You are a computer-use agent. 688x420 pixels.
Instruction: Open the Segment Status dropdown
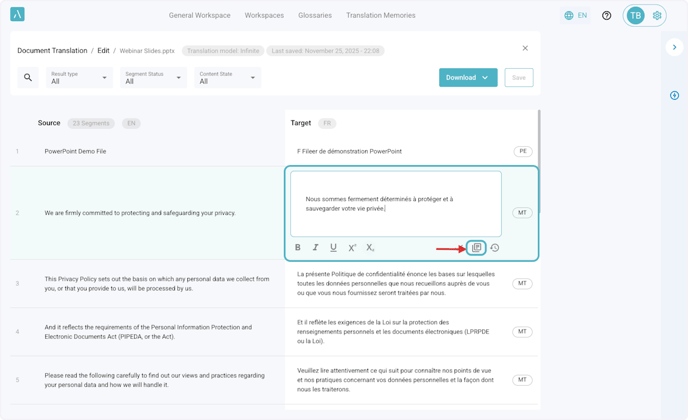point(153,77)
